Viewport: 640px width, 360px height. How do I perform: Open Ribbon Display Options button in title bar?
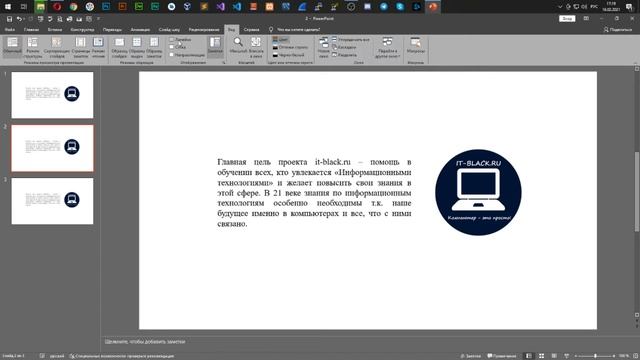(586, 19)
